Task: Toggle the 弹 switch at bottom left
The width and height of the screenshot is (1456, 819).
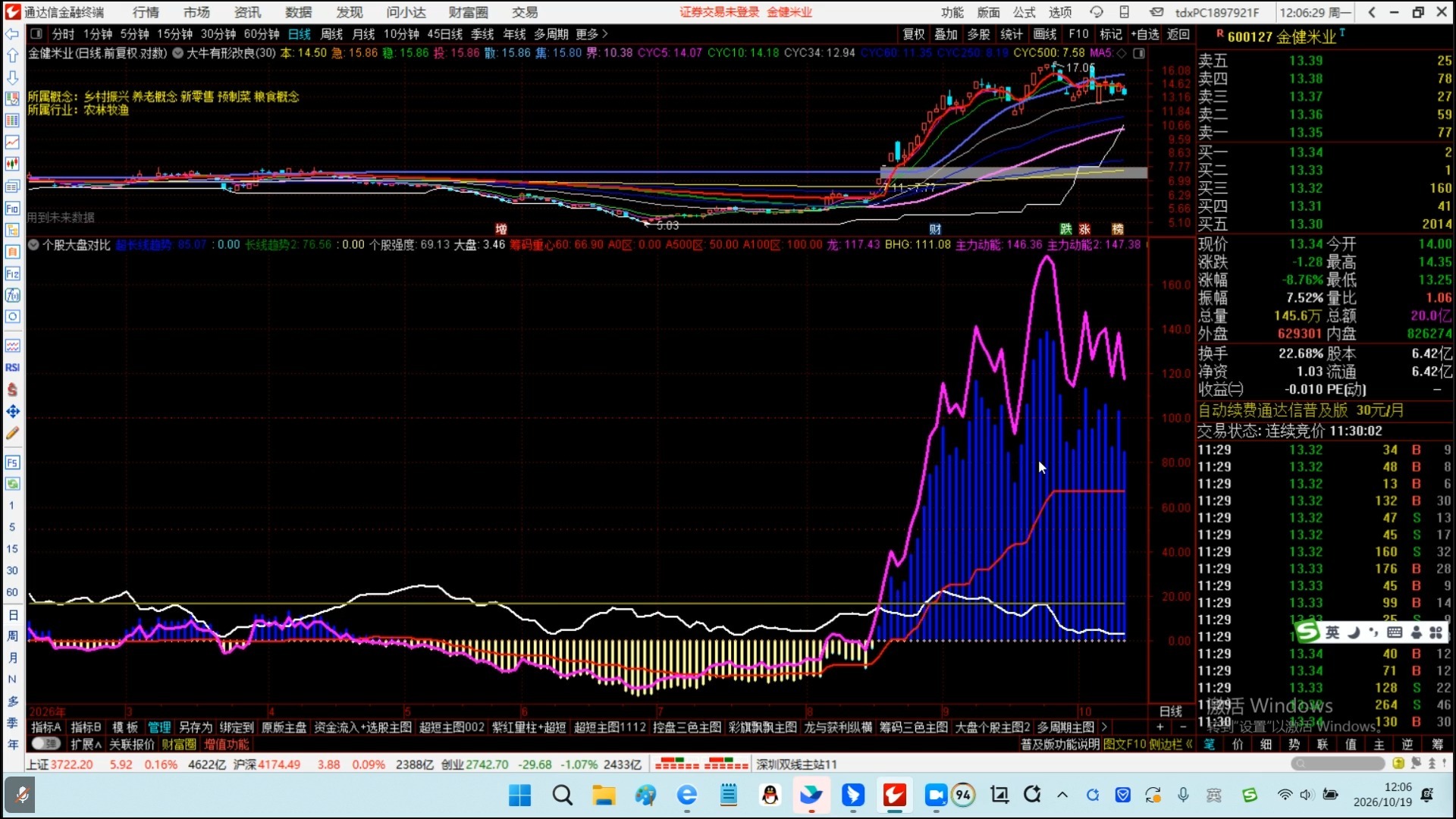Action: tap(46, 744)
